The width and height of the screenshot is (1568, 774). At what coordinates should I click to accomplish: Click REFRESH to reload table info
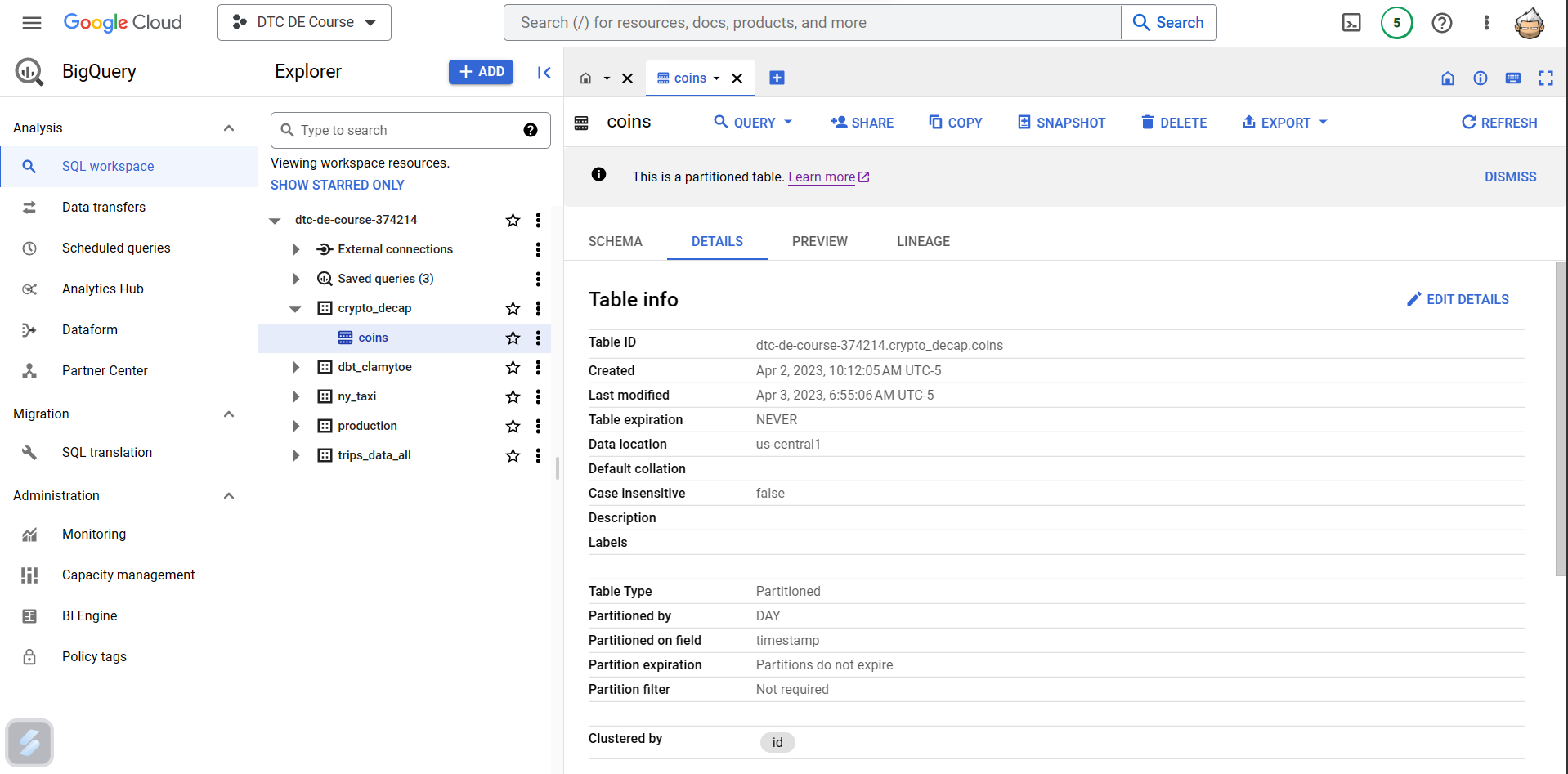(1499, 123)
